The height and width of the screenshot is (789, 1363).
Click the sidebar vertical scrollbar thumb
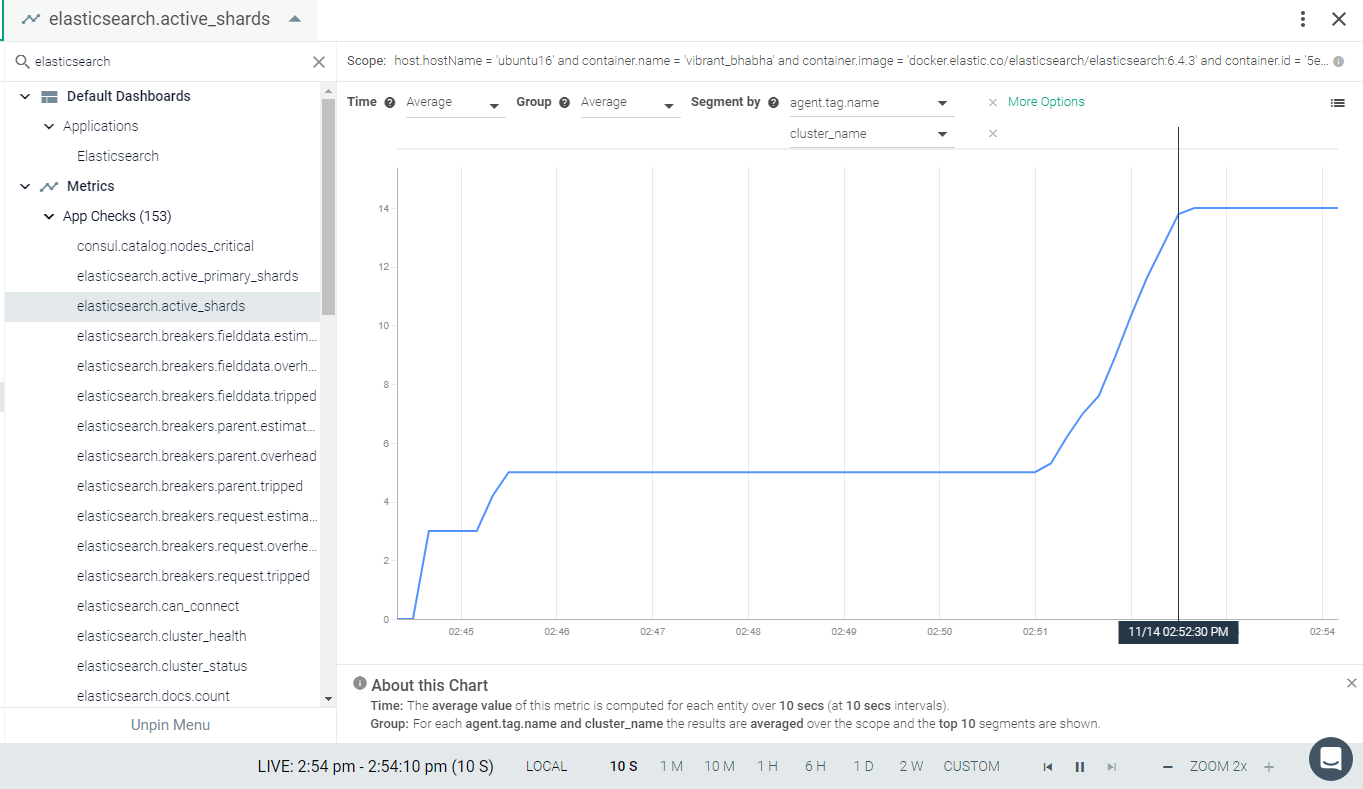(328, 207)
